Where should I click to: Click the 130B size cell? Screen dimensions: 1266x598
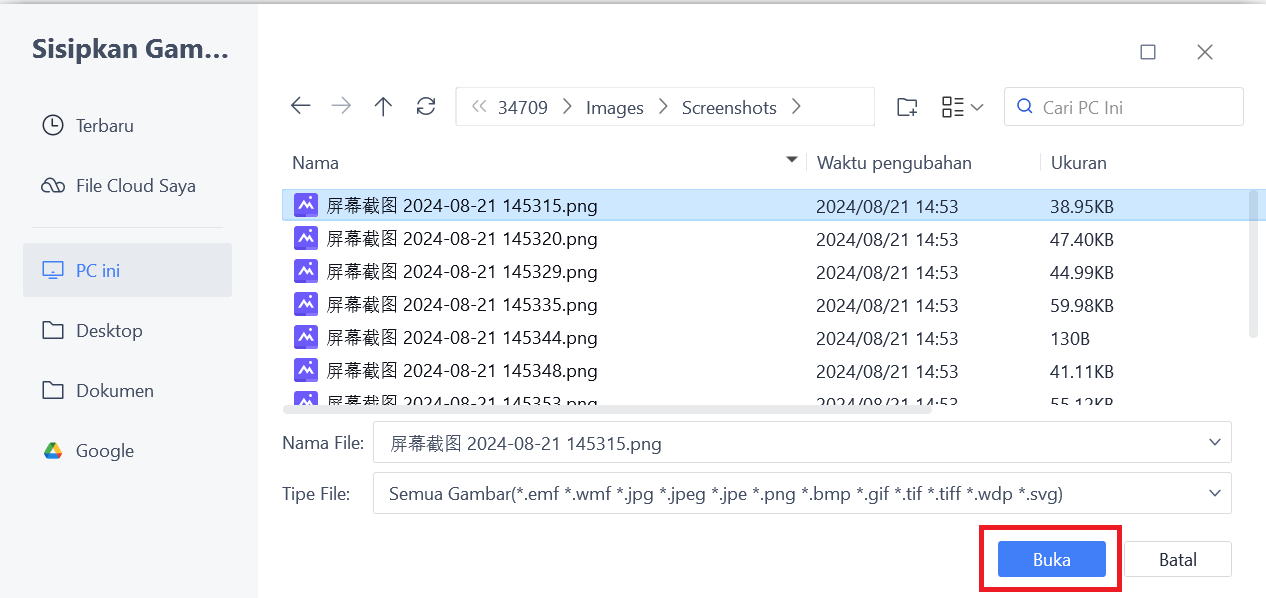(x=1070, y=339)
